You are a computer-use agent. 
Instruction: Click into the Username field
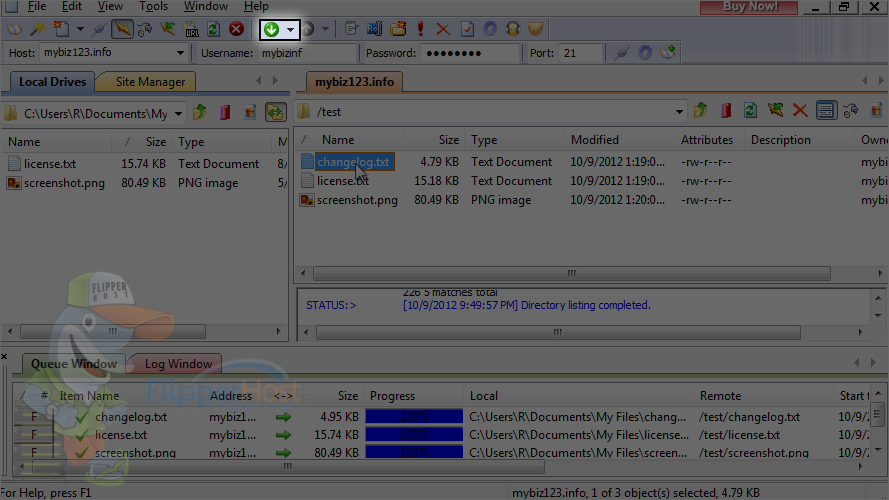[308, 53]
